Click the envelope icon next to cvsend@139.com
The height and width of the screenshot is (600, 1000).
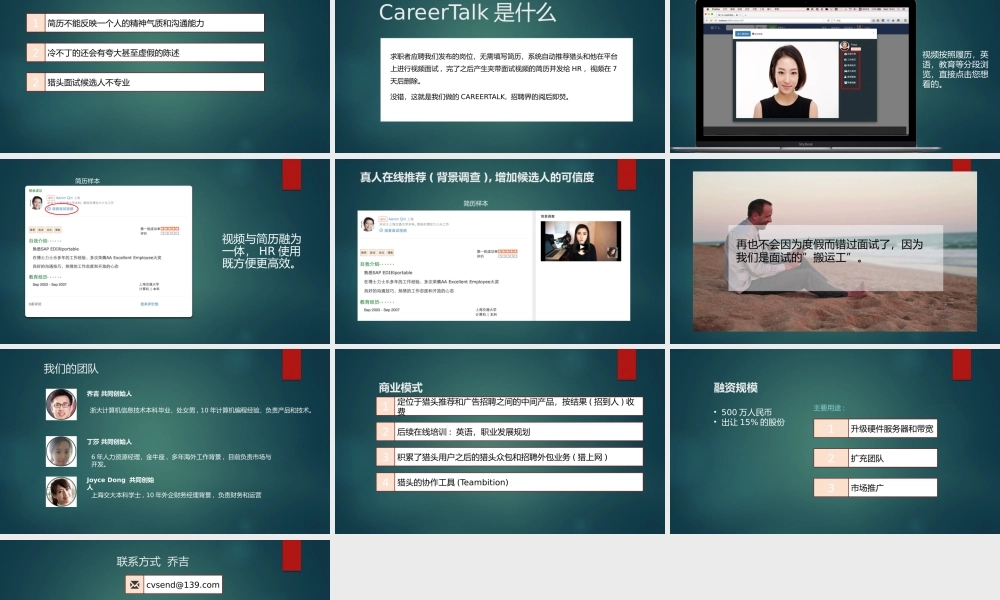[135, 584]
